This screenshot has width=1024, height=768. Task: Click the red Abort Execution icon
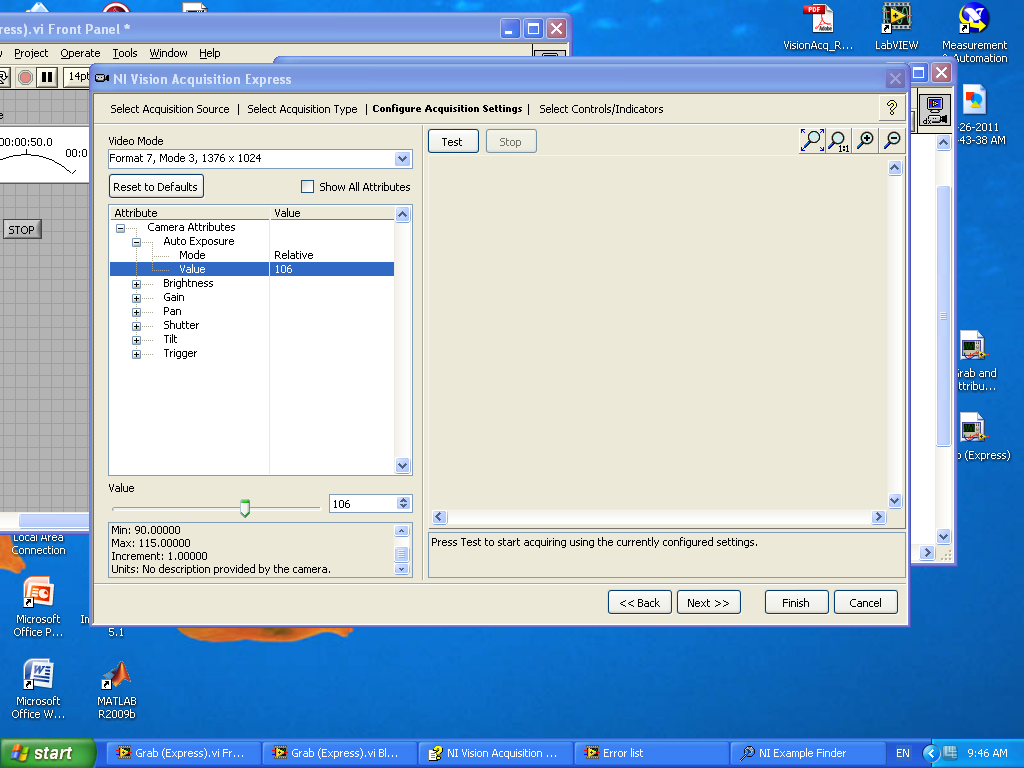[x=26, y=77]
